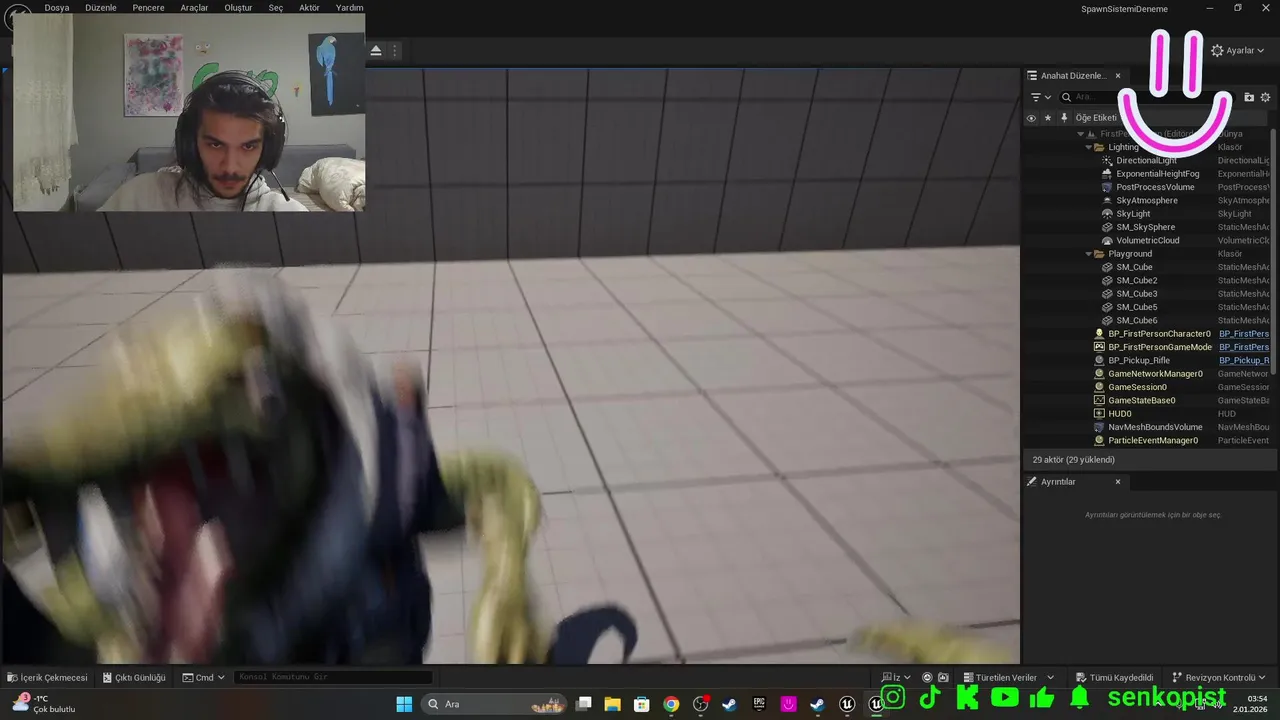This screenshot has height=720, width=1280.
Task: Select the BP_FirstPersonCharacter0 actor icon
Action: click(1099, 334)
